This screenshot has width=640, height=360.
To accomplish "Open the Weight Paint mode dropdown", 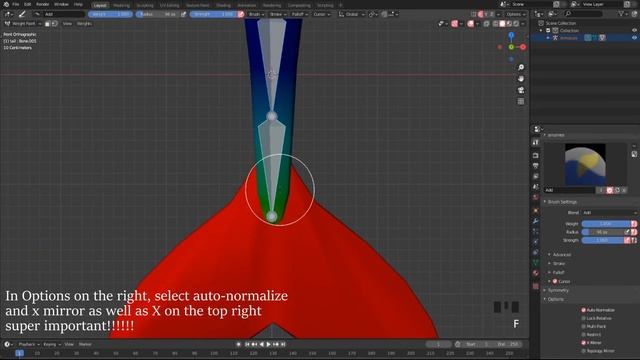I will (x=23, y=24).
